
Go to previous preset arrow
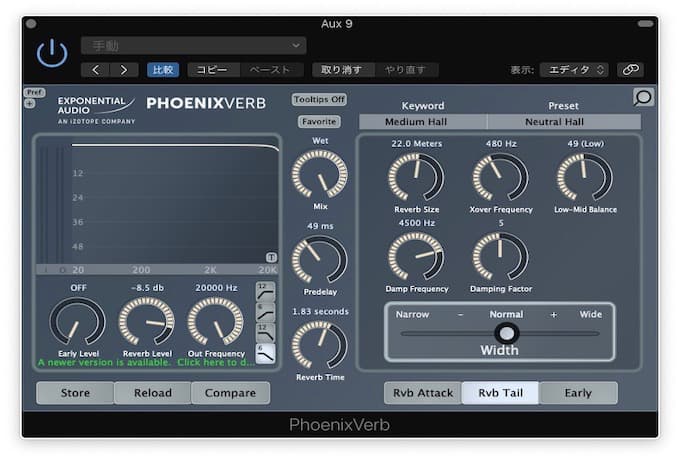[x=95, y=70]
